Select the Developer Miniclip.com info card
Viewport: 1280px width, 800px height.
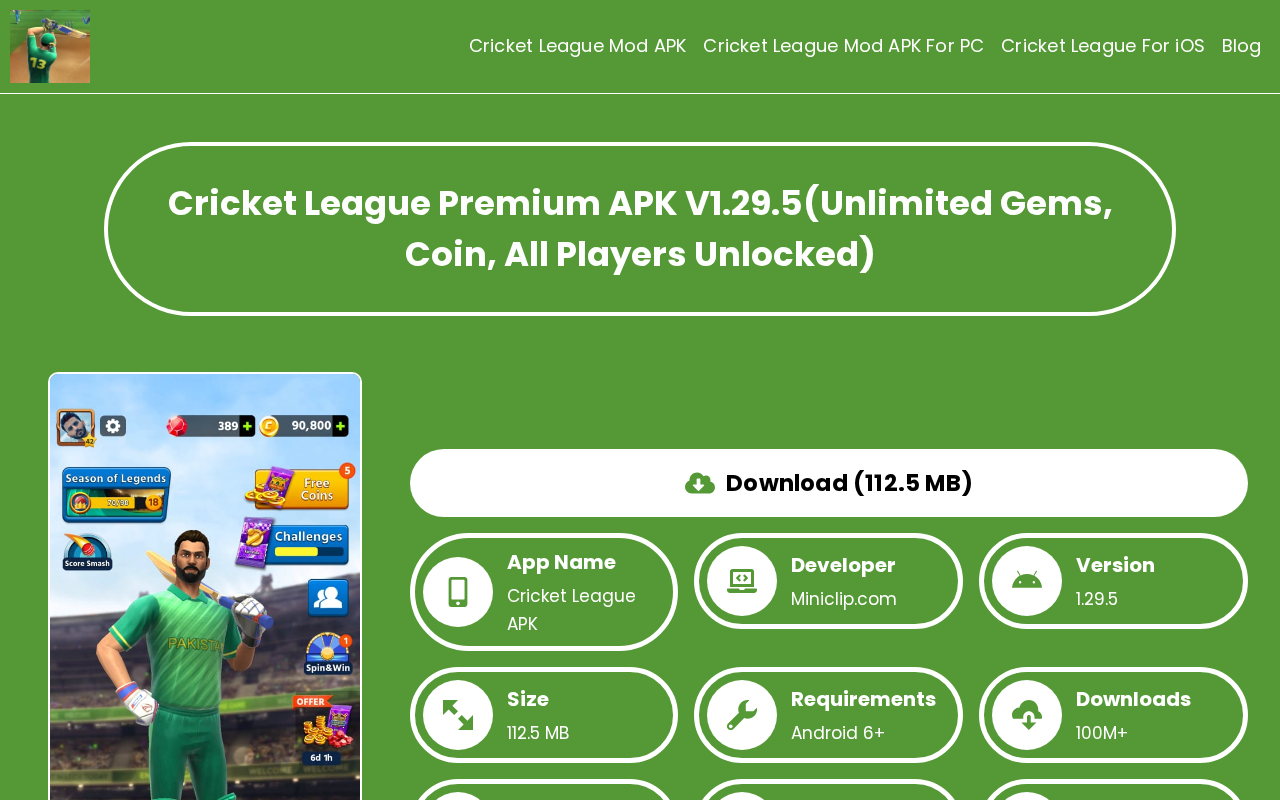coord(828,581)
